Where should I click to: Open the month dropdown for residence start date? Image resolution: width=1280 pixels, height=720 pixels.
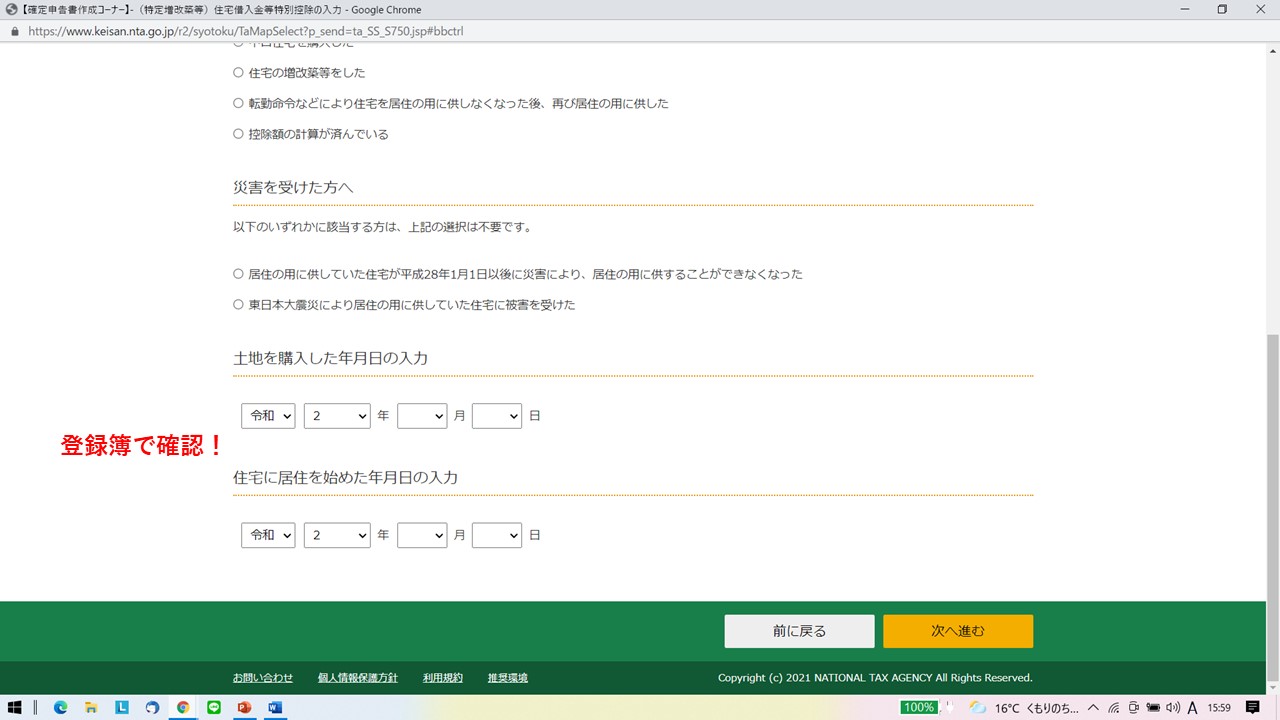422,535
